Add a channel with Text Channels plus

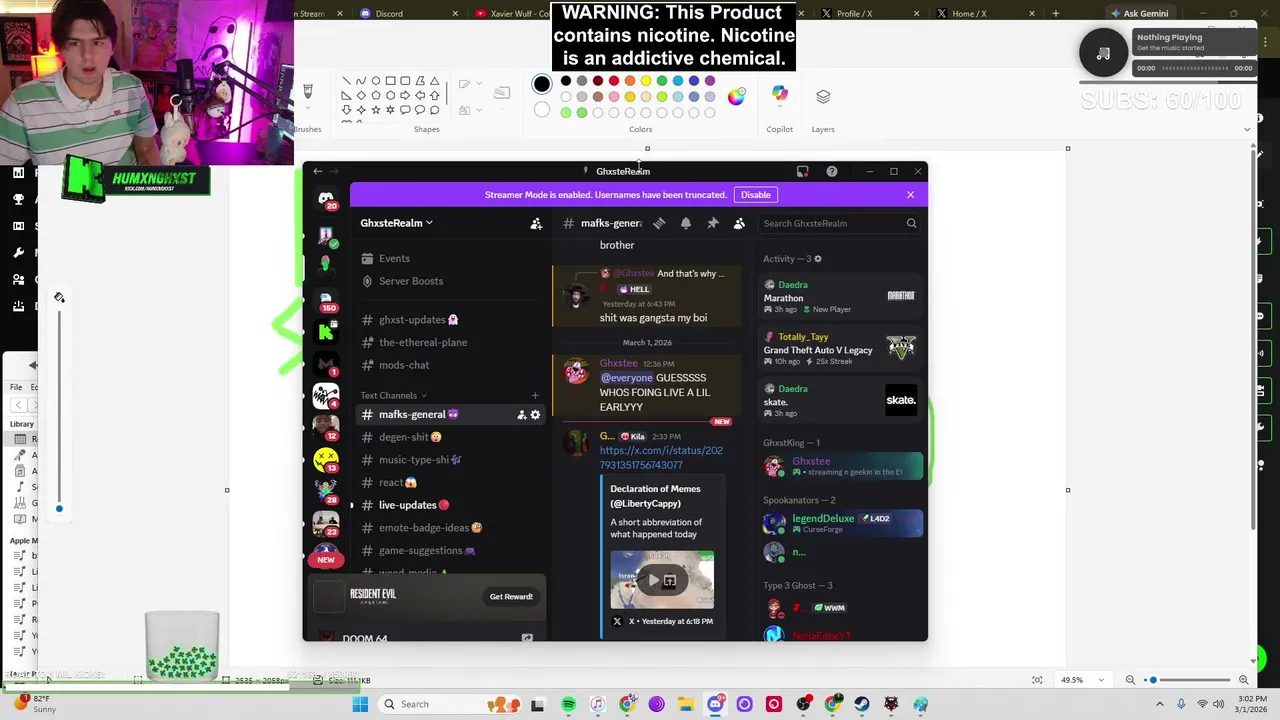pos(535,395)
